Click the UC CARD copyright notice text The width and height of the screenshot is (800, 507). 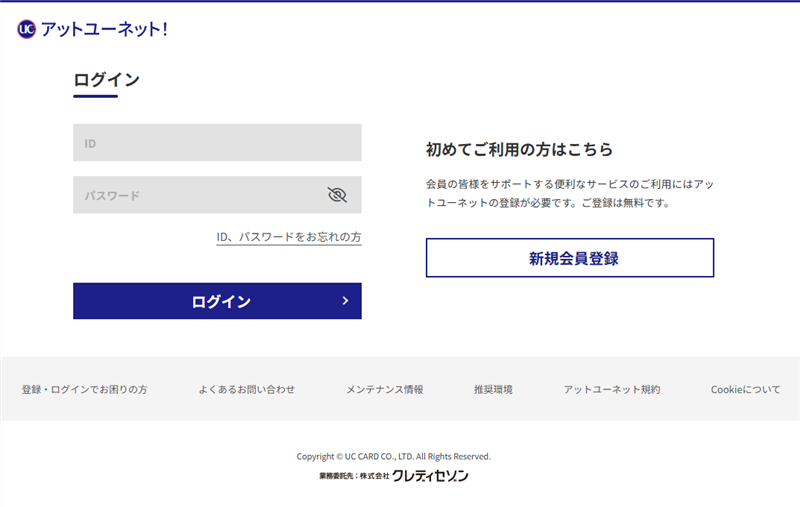pos(393,456)
